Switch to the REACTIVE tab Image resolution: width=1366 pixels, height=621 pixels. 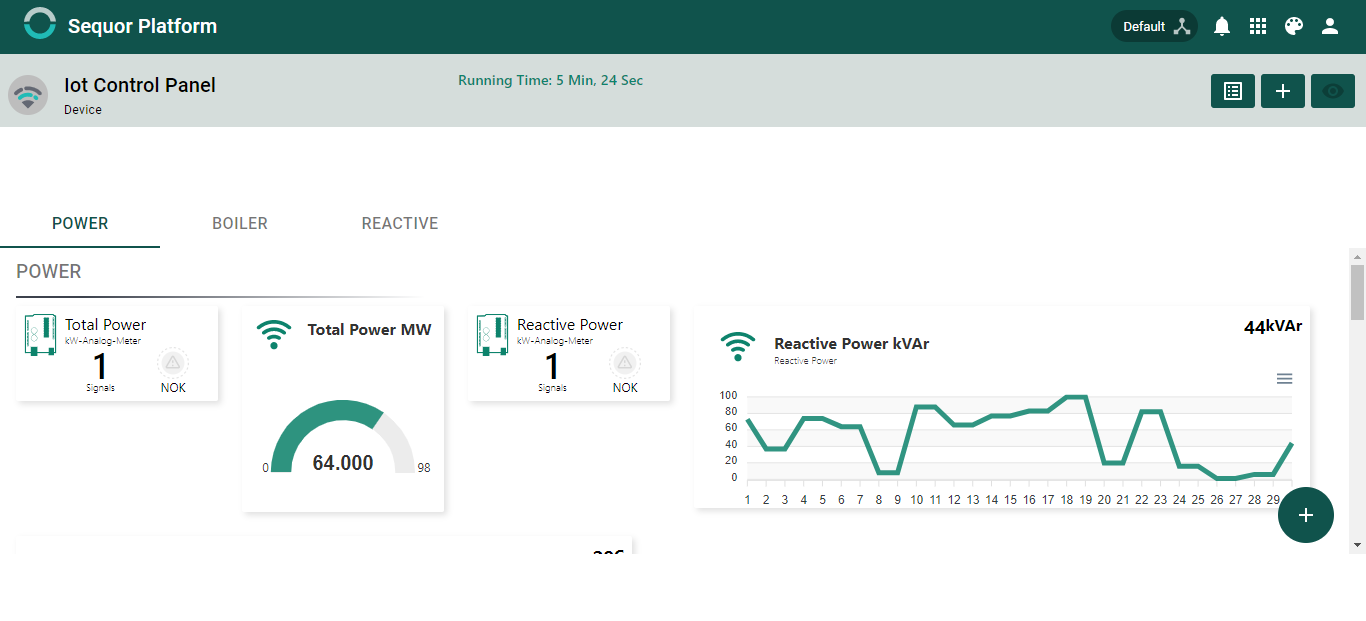(400, 223)
